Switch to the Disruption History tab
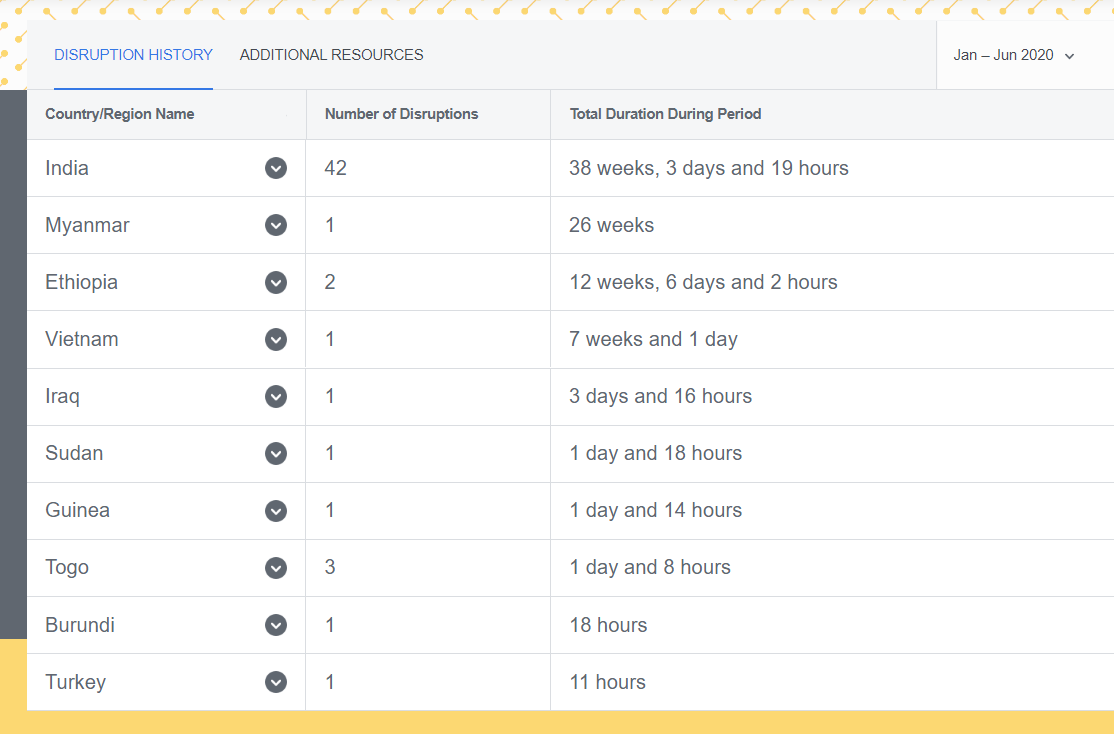This screenshot has height=734, width=1114. click(134, 55)
